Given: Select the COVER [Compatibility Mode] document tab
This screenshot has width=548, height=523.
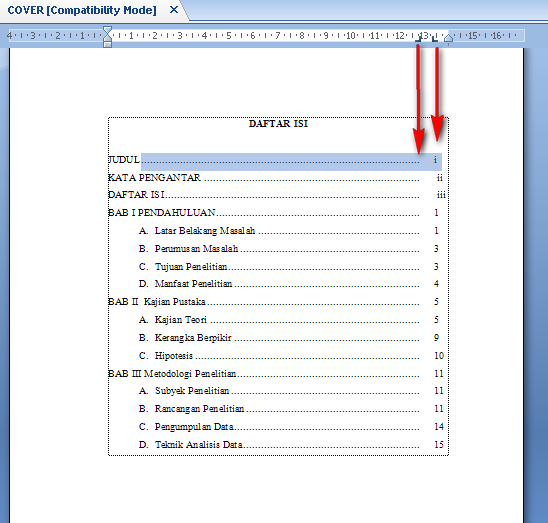Looking at the screenshot, I should tap(82, 10).
